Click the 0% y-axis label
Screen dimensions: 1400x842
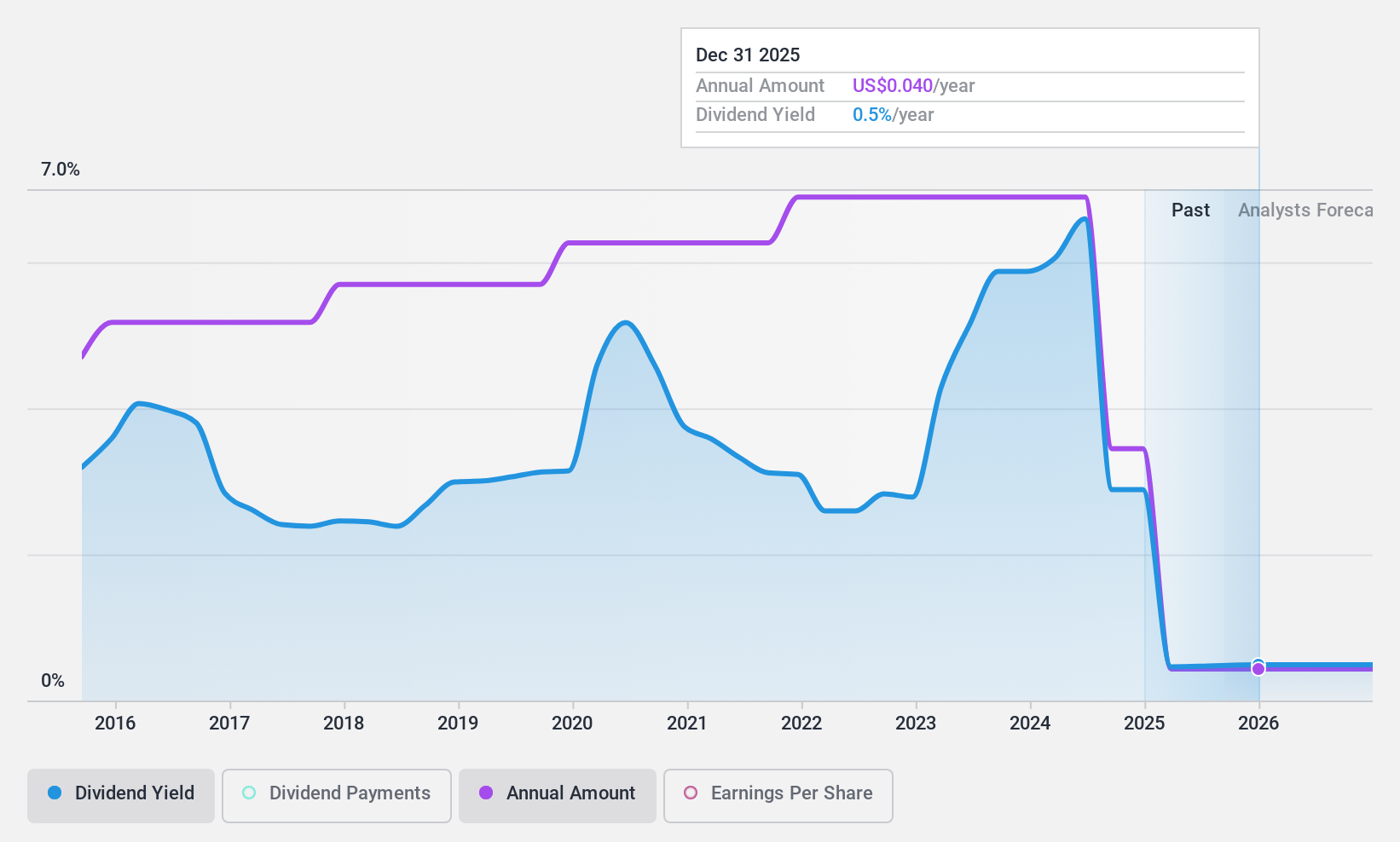click(x=53, y=680)
